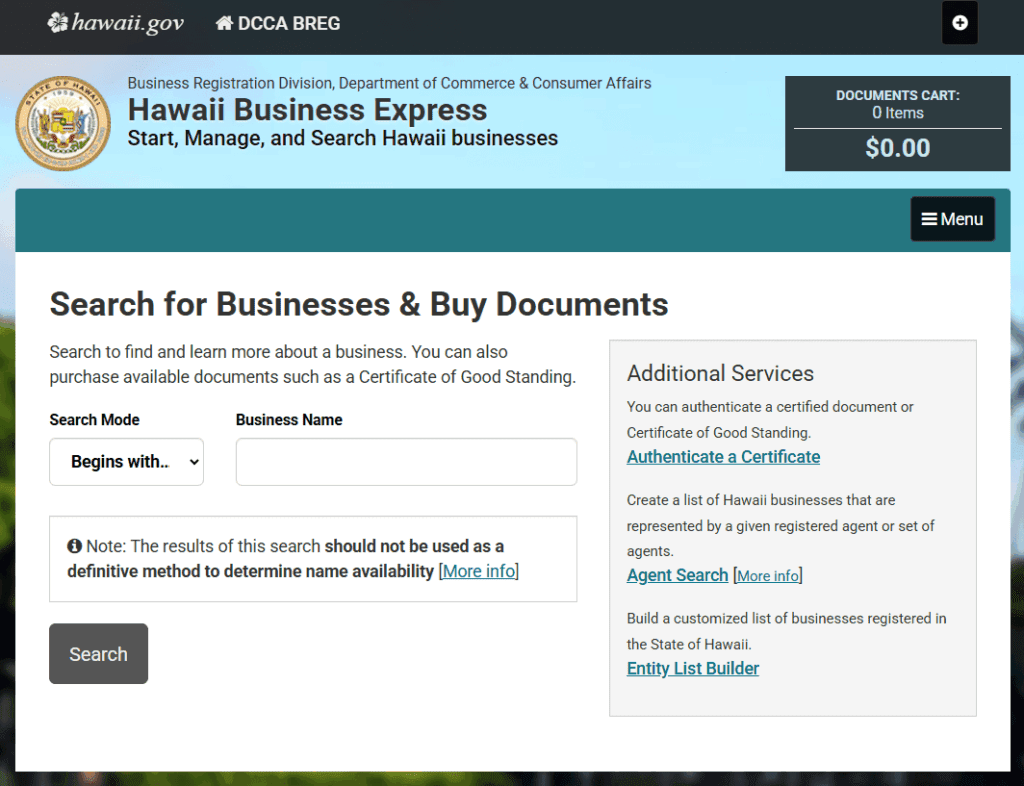Click the State of Hawaii seal emblem
Viewport: 1024px width, 786px height.
[63, 122]
